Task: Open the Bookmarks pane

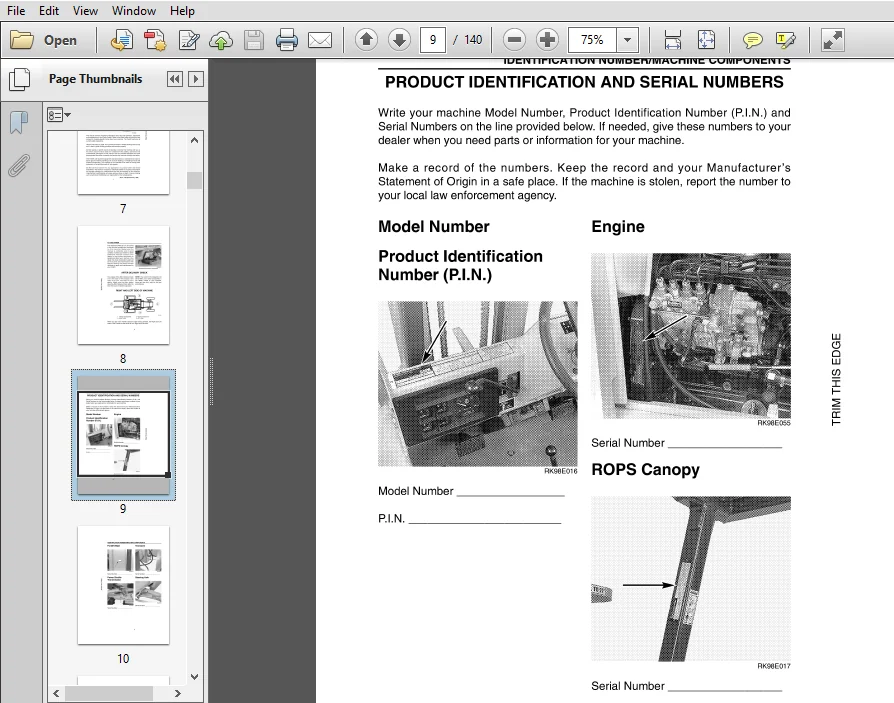Action: (x=19, y=123)
